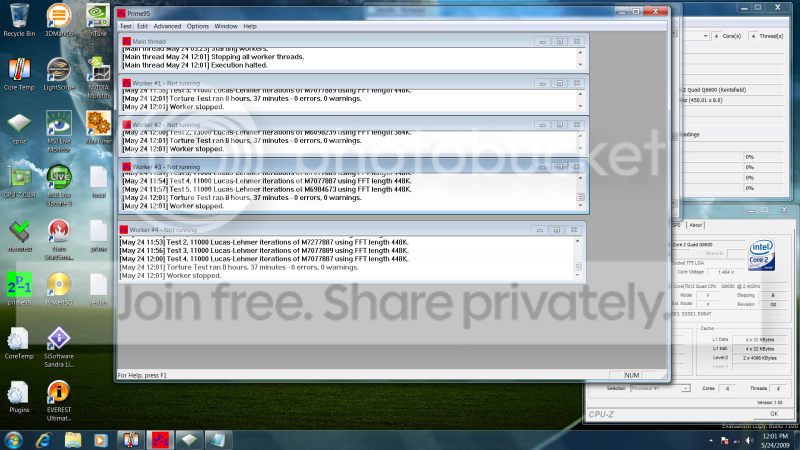The width and height of the screenshot is (800, 450).
Task: Click 'Execution halted.' line in Main thread
Action: [194, 65]
